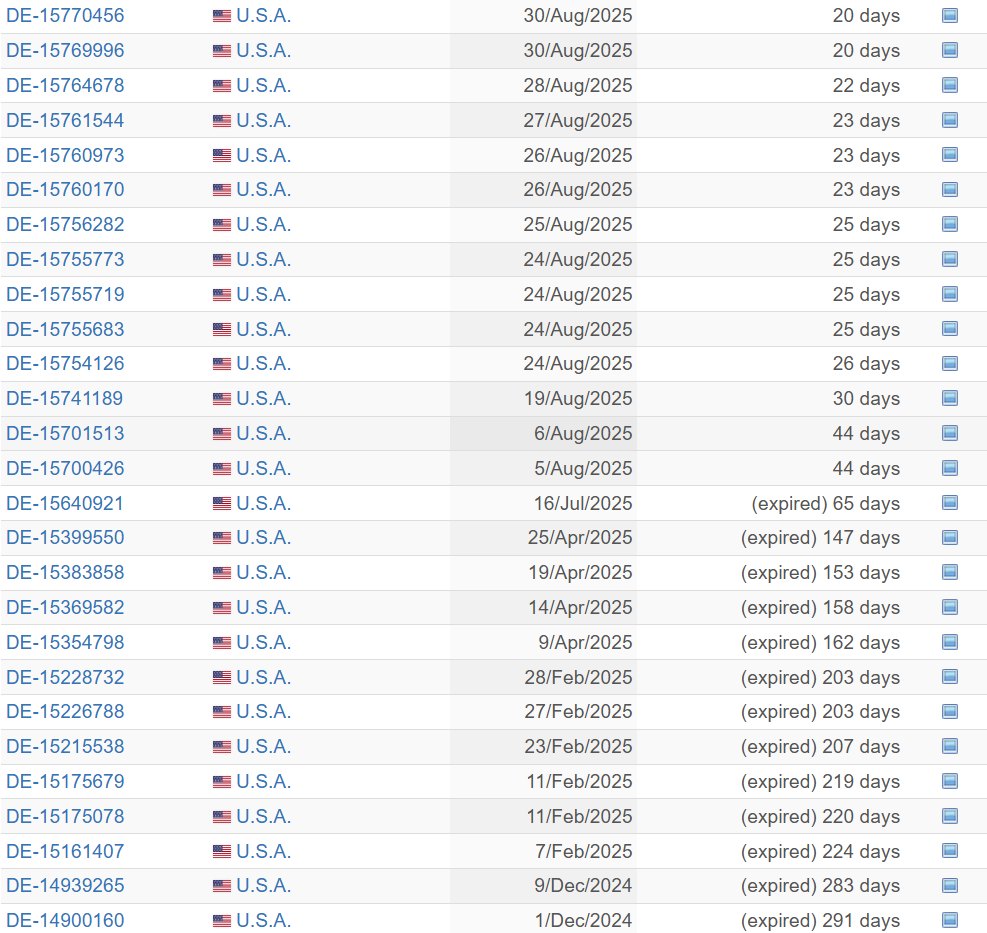Open record DE-14939265
The width and height of the screenshot is (987, 933).
pyautogui.click(x=65, y=886)
